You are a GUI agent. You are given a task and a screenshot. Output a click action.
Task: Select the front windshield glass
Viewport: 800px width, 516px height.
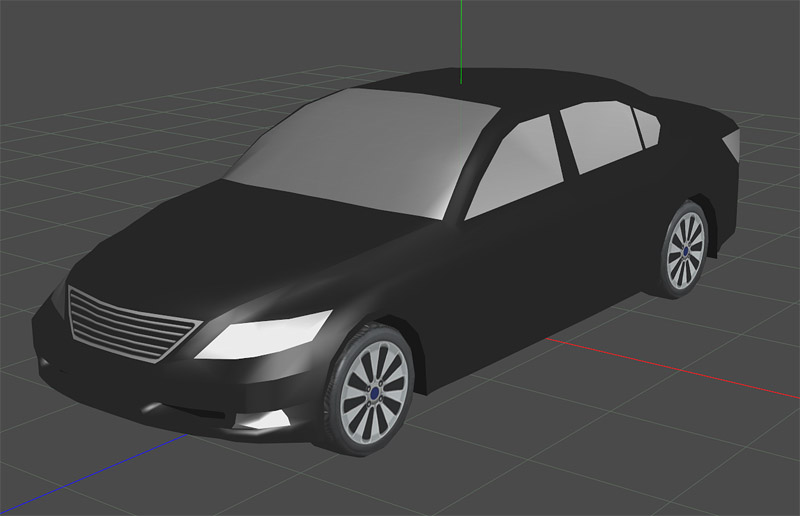tap(362, 153)
